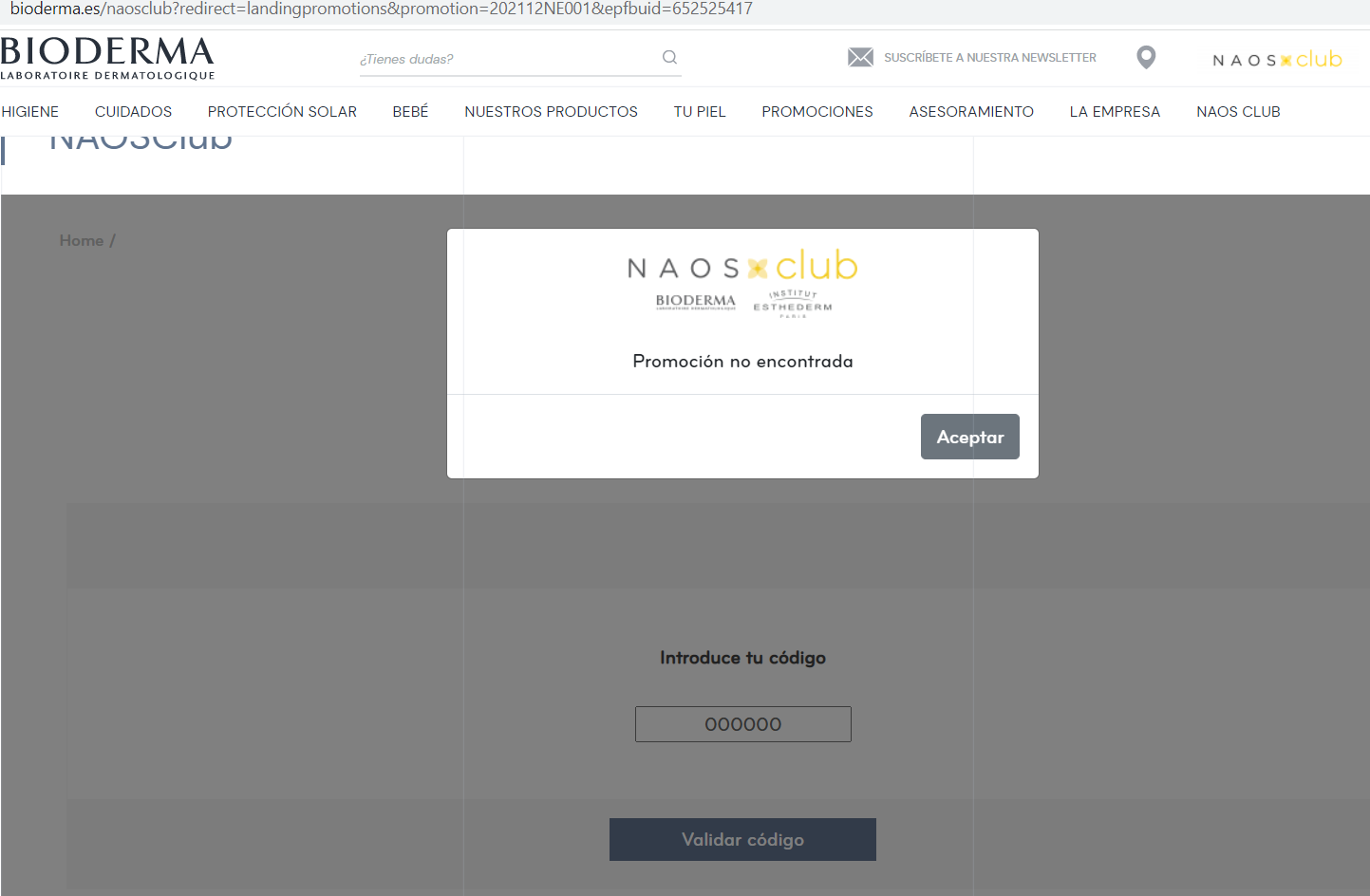
Task: Click the newsletter envelope icon
Action: (860, 57)
